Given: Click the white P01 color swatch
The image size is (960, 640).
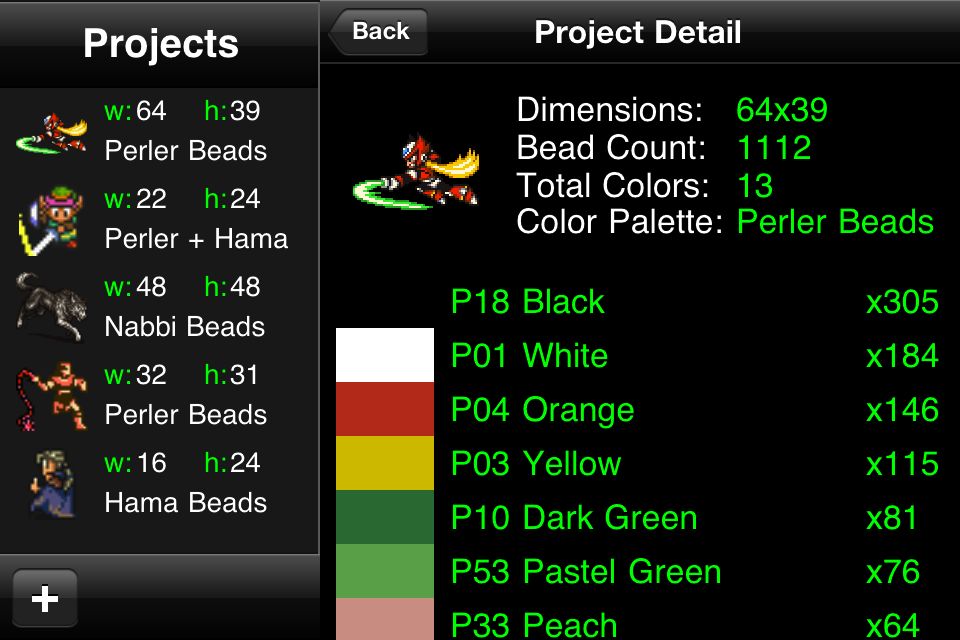Looking at the screenshot, I should [384, 355].
